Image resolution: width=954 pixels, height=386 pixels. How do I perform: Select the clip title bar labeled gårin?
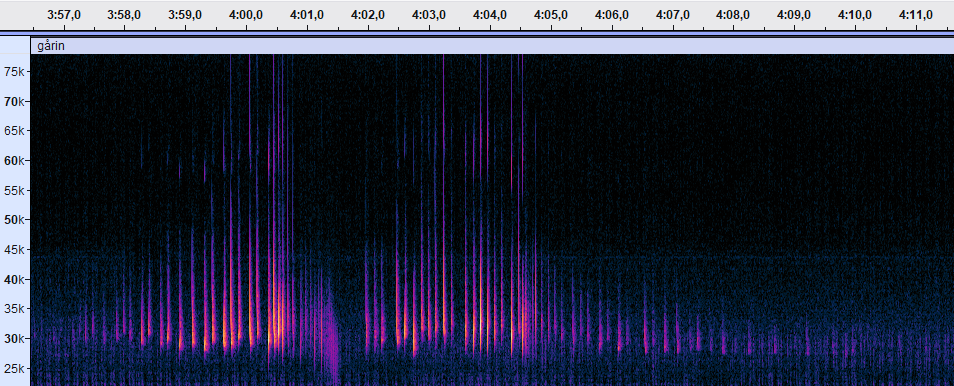[x=492, y=46]
